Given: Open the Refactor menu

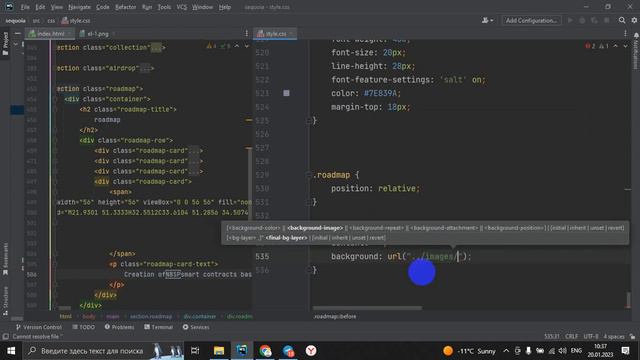Looking at the screenshot, I should pos(125,7).
